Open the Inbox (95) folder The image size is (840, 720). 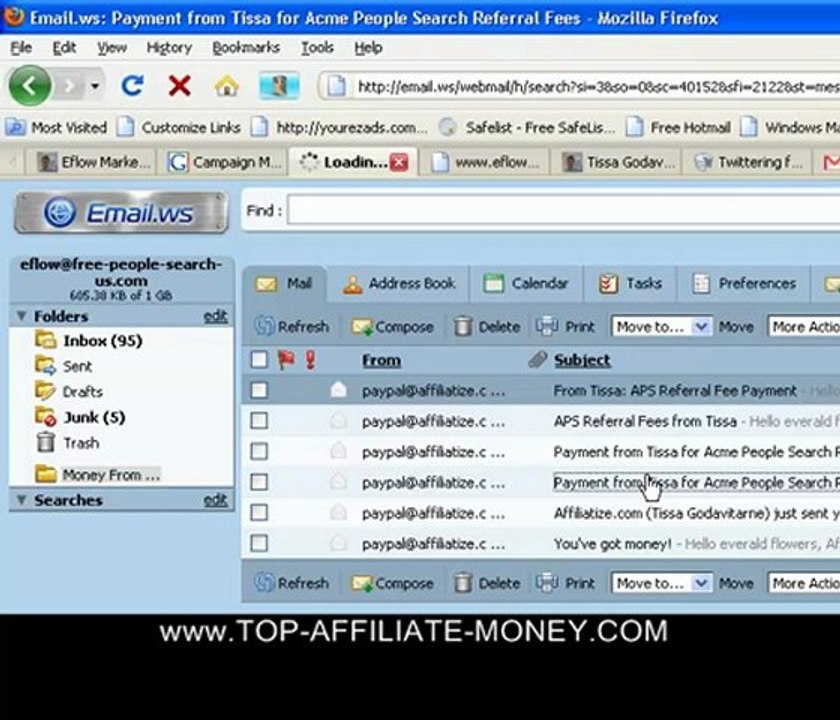89,341
